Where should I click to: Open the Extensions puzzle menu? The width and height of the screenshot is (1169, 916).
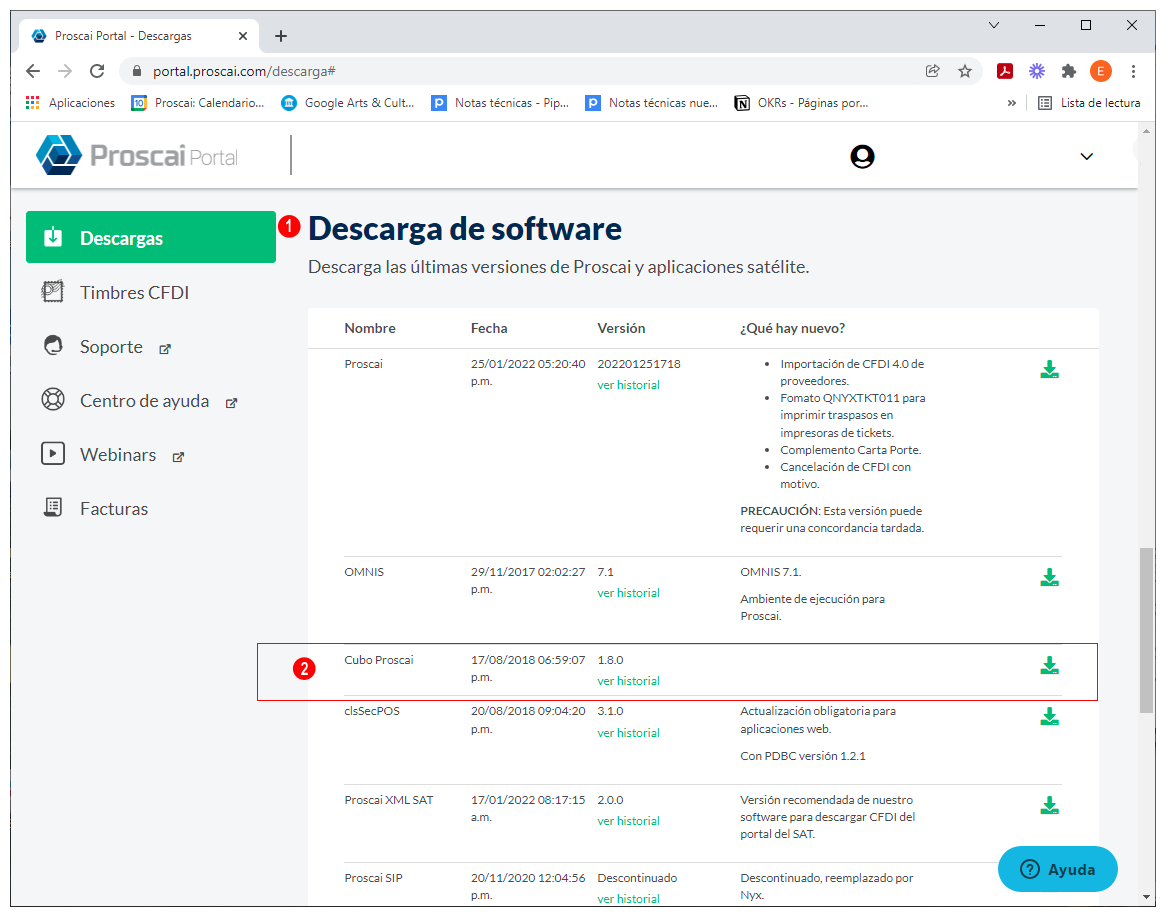[1069, 71]
